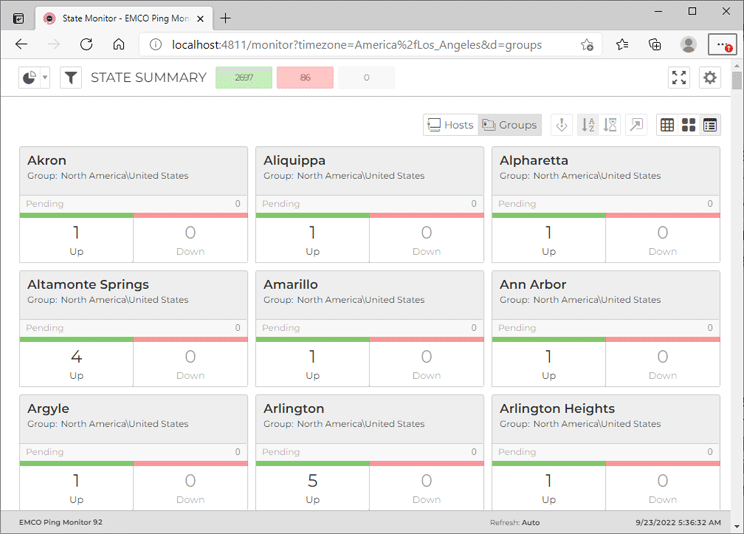Click the red 86 down-state summary box
Screen dimensions: 744x534
point(305,78)
